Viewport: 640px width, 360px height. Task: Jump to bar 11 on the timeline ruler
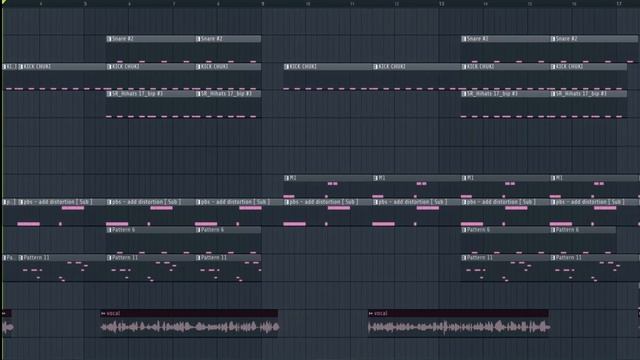[x=352, y=4]
